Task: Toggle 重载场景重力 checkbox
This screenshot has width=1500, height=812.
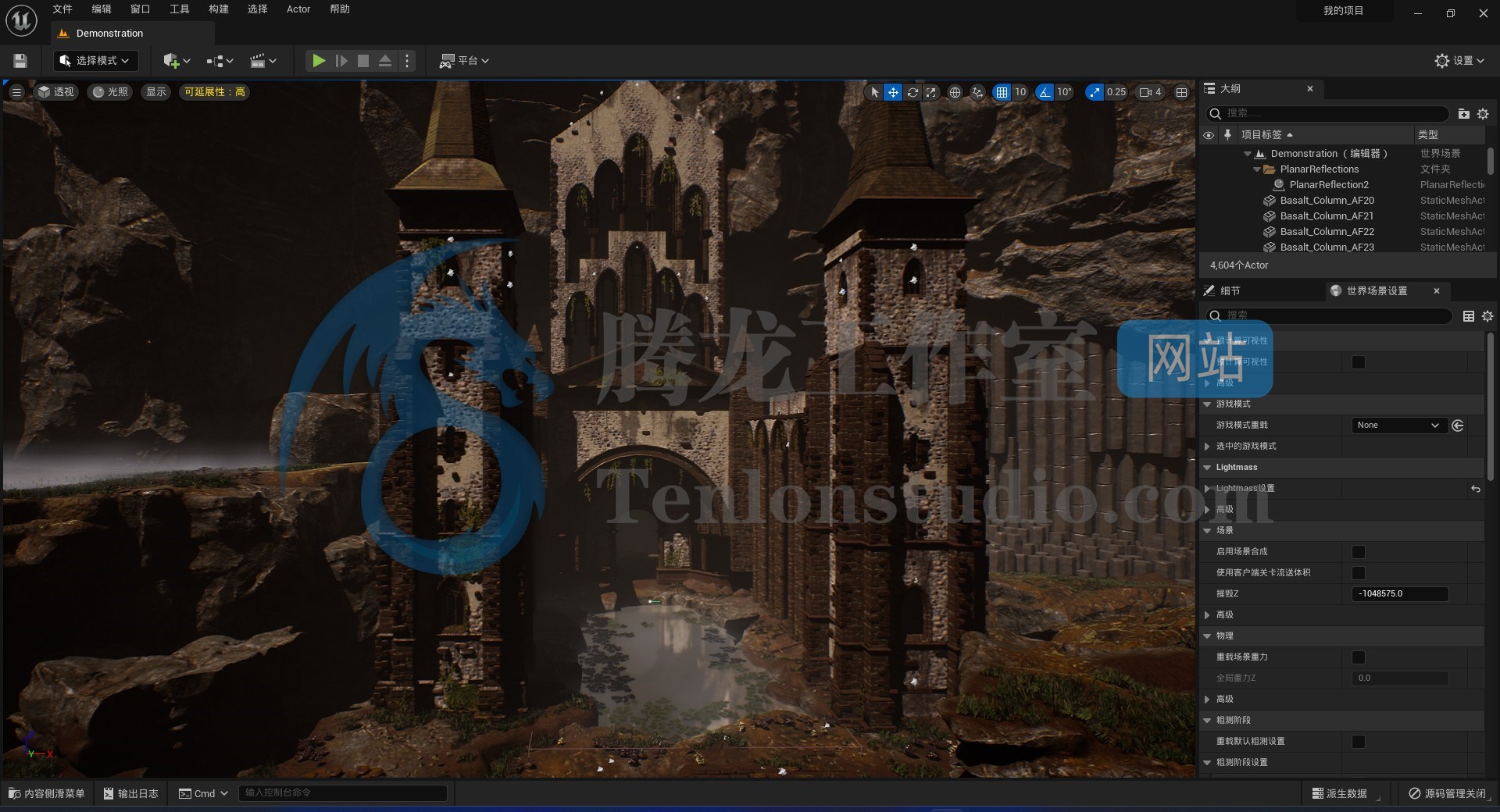Action: pyautogui.click(x=1359, y=657)
